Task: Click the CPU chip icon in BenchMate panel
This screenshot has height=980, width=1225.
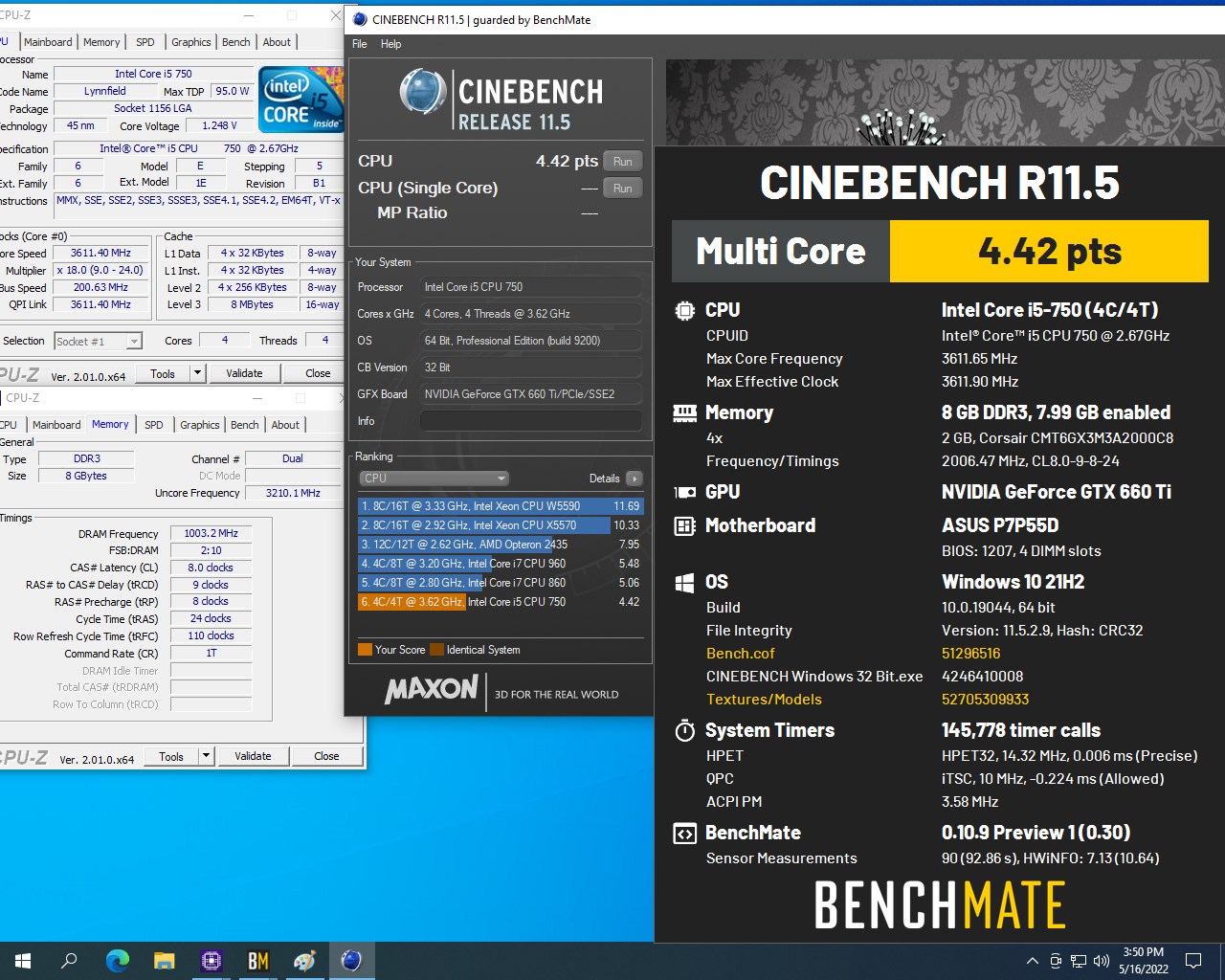Action: (684, 310)
